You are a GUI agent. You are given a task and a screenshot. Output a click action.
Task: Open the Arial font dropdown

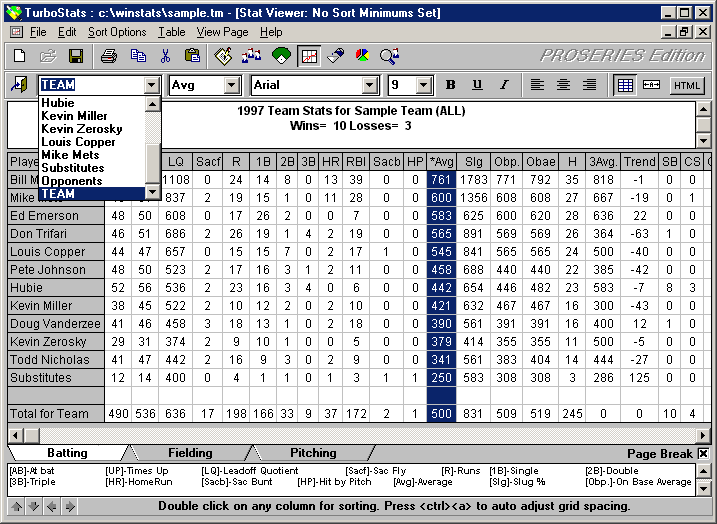(369, 85)
